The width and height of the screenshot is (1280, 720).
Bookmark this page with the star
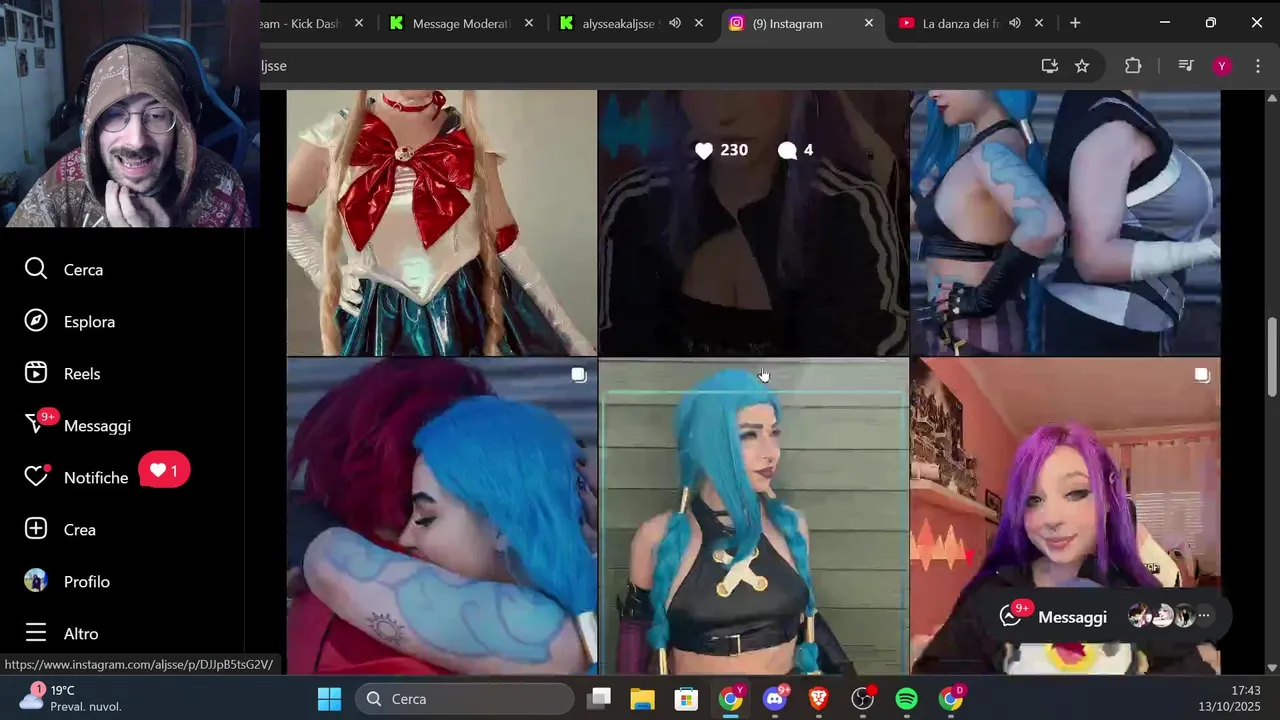point(1082,66)
